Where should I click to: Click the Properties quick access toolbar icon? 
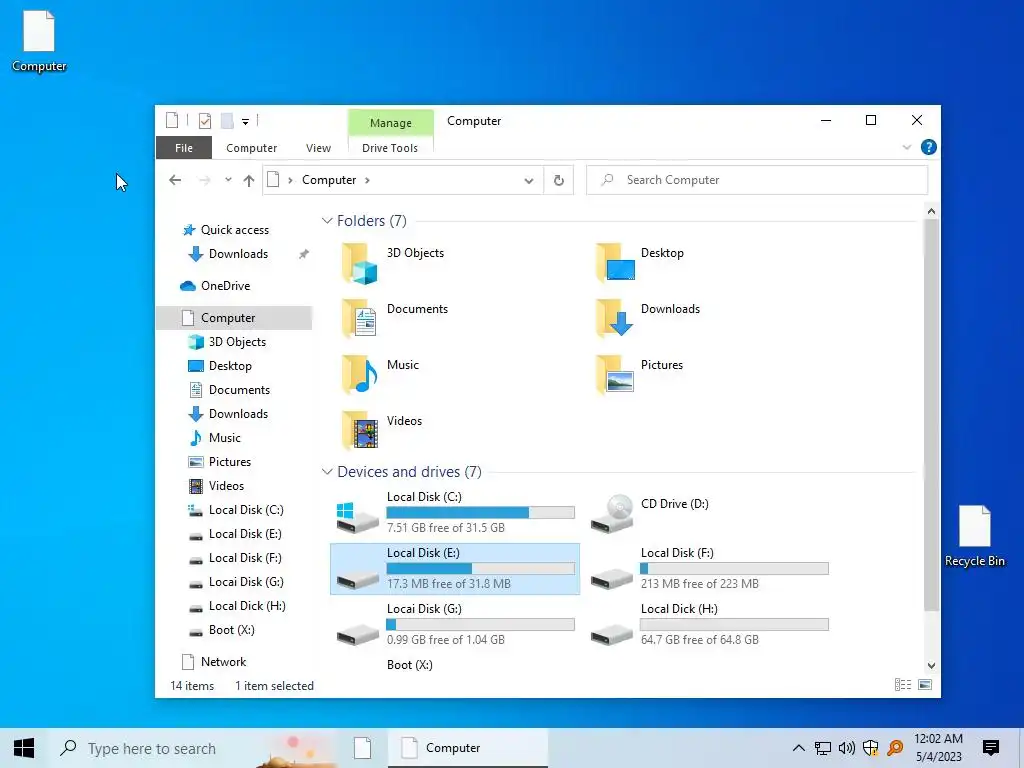point(204,121)
